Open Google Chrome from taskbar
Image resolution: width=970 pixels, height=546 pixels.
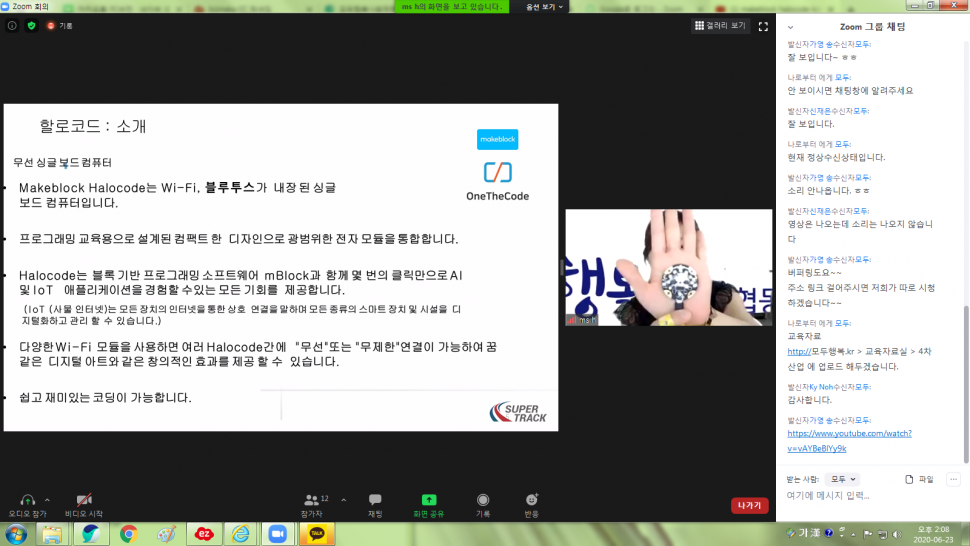click(x=129, y=534)
